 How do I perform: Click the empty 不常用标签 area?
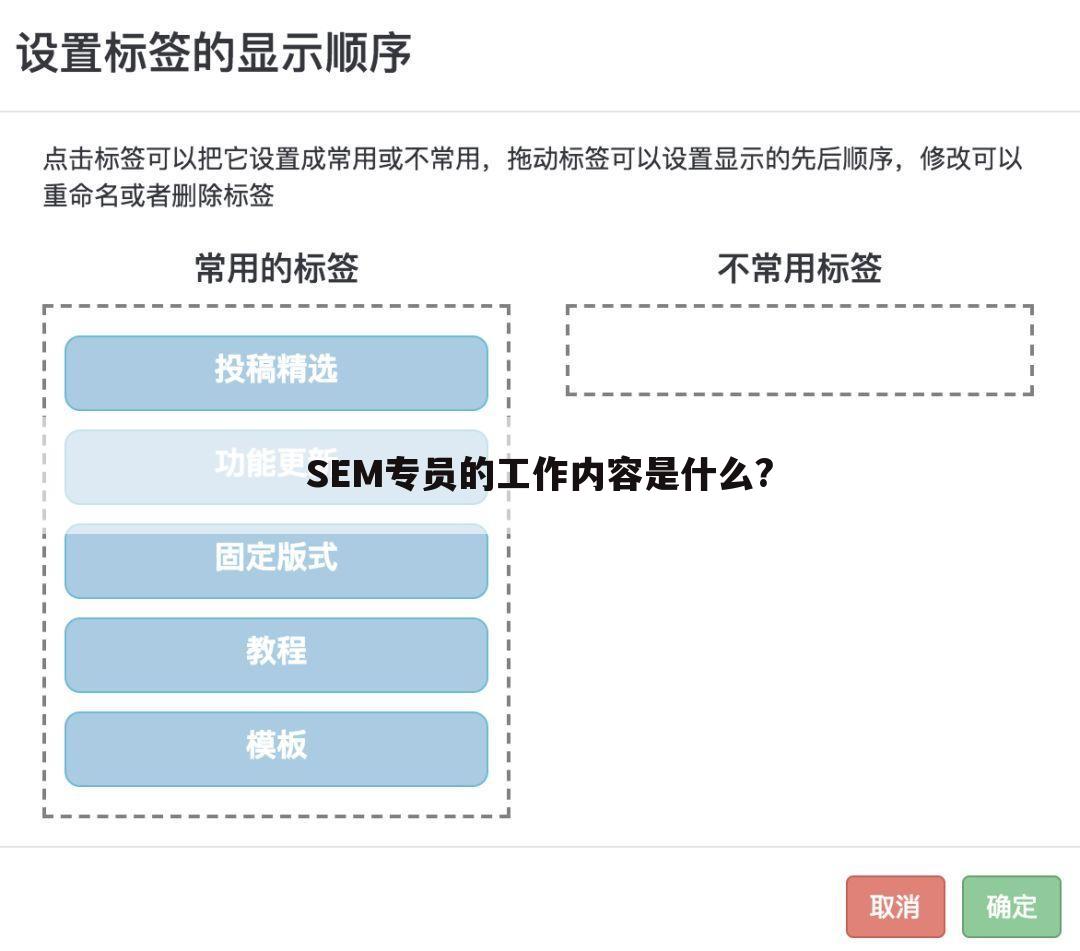pyautogui.click(x=800, y=350)
